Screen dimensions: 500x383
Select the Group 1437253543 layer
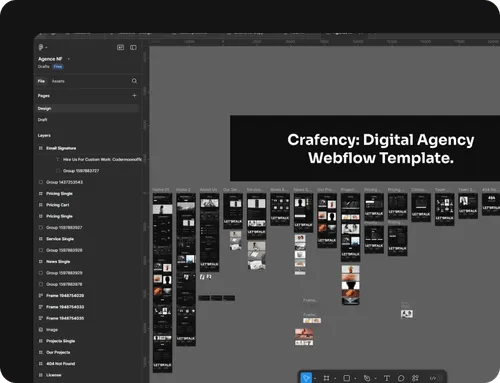click(64, 182)
